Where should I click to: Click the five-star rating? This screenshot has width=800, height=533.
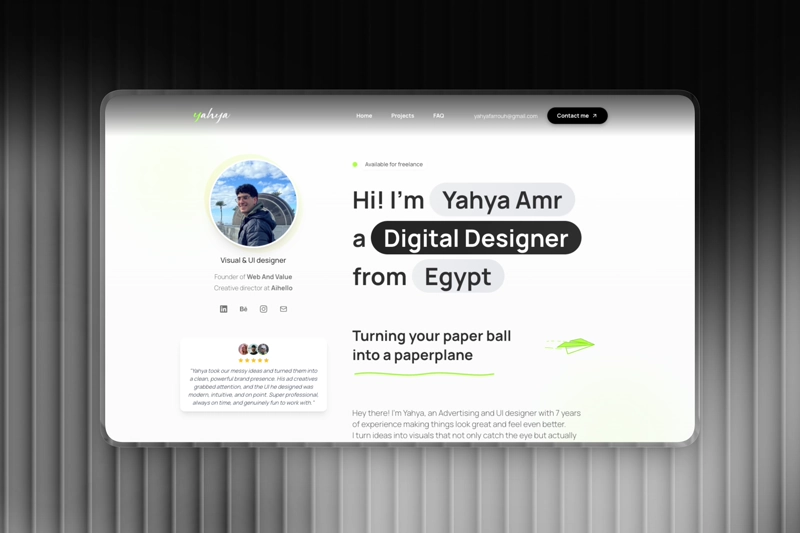coord(254,361)
